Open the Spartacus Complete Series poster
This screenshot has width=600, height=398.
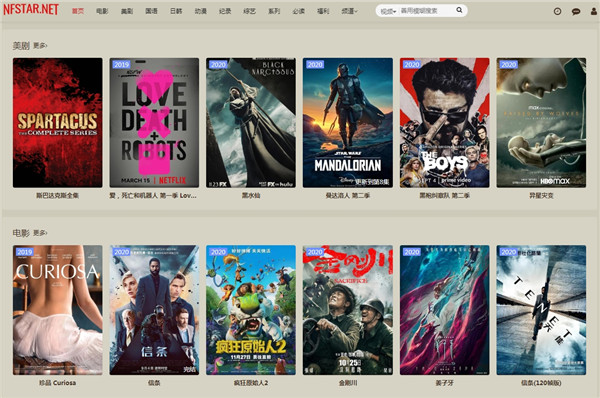tap(57, 122)
